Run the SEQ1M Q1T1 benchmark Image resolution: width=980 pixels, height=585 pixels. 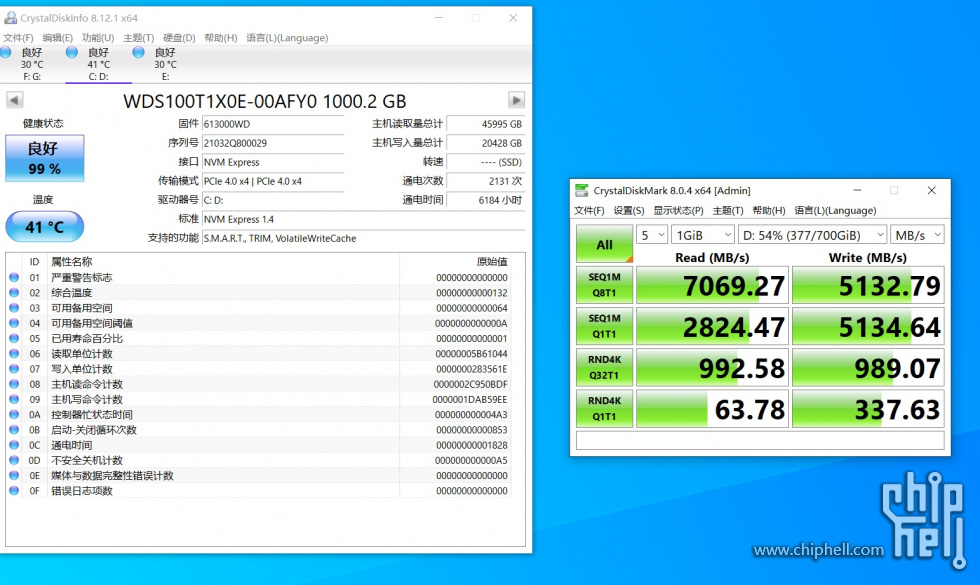click(604, 326)
